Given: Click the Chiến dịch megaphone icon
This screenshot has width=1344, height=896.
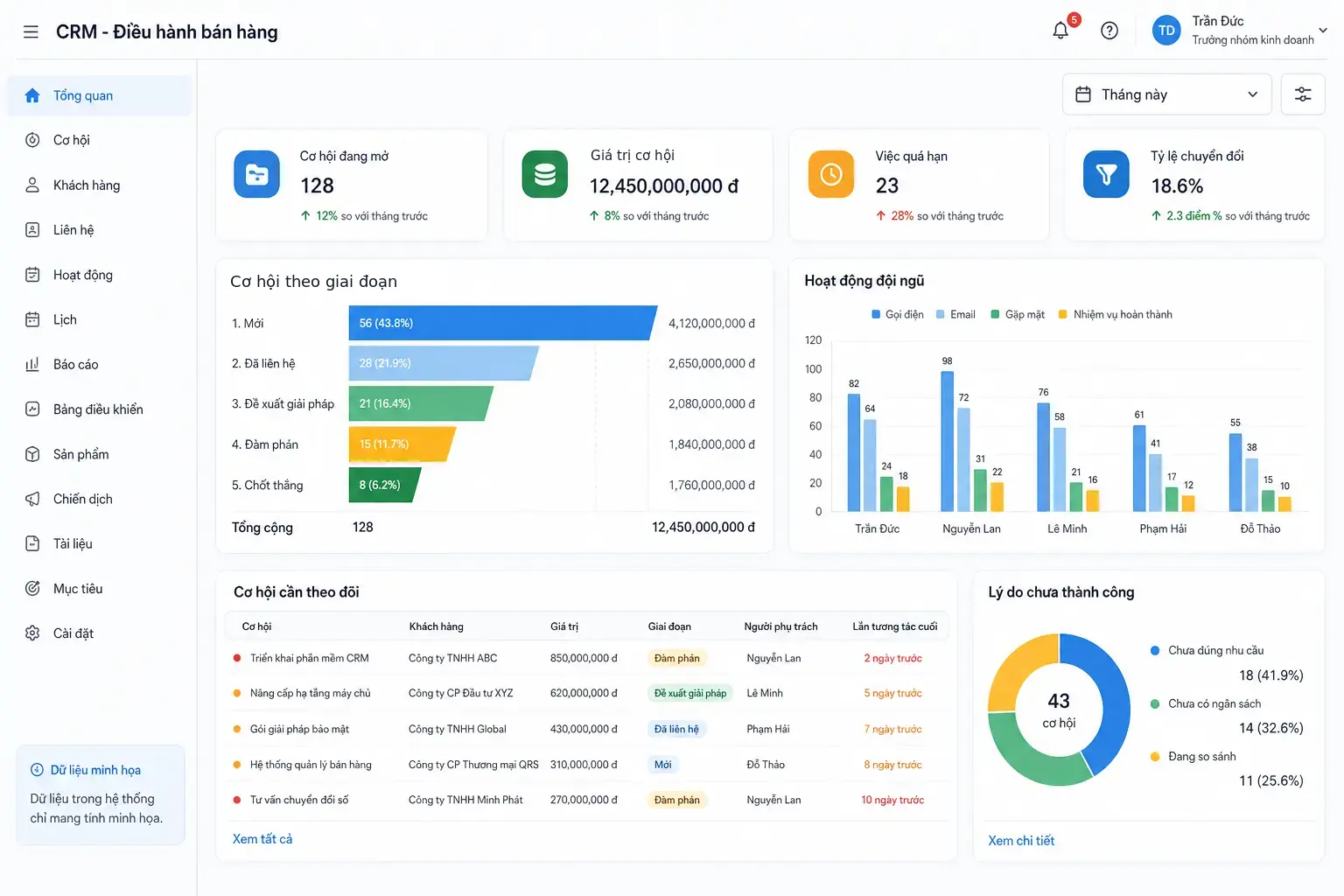Looking at the screenshot, I should (x=32, y=499).
